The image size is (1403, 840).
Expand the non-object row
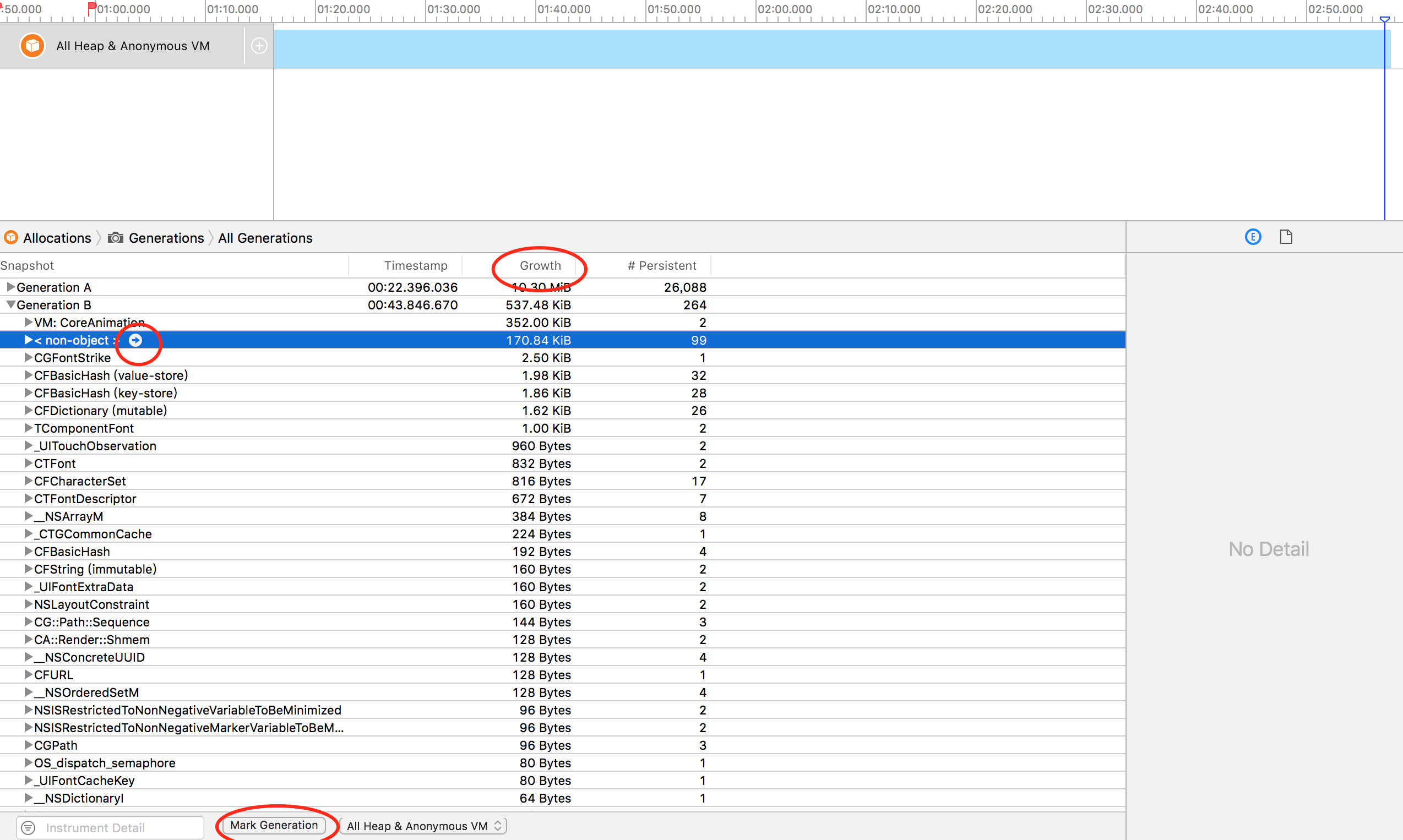(x=28, y=340)
